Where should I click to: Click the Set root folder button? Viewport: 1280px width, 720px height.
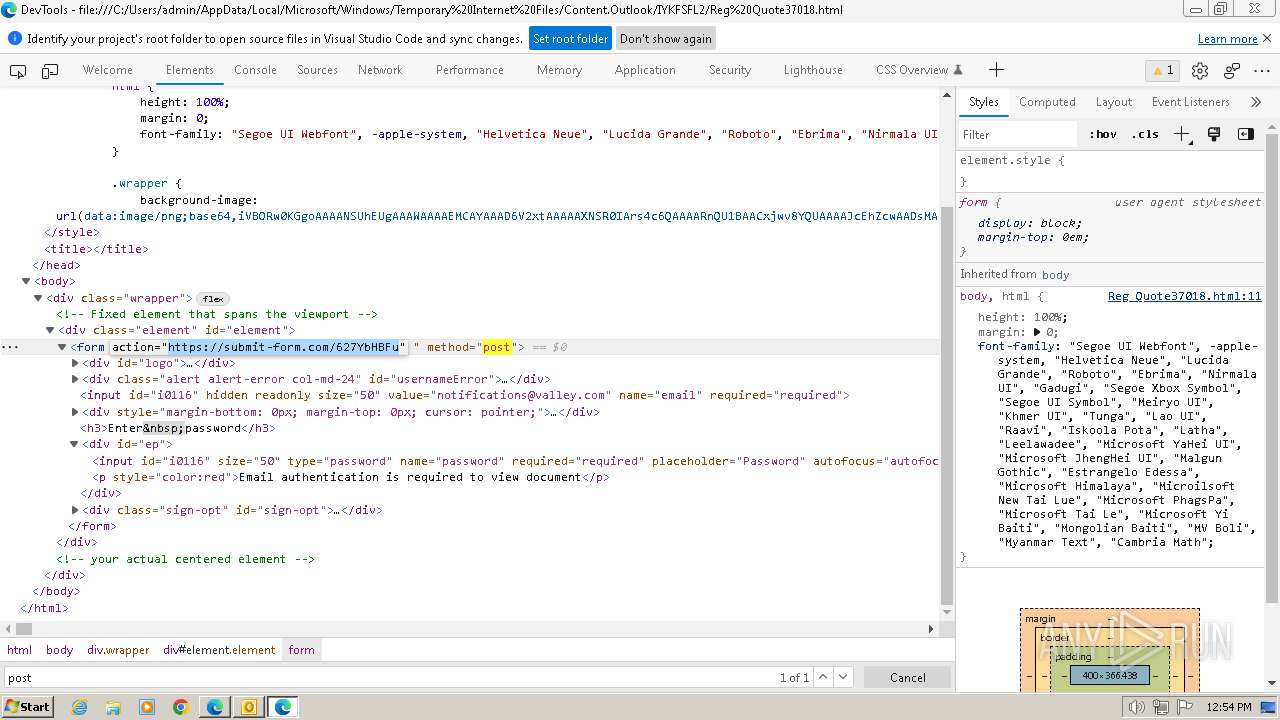[x=570, y=39]
